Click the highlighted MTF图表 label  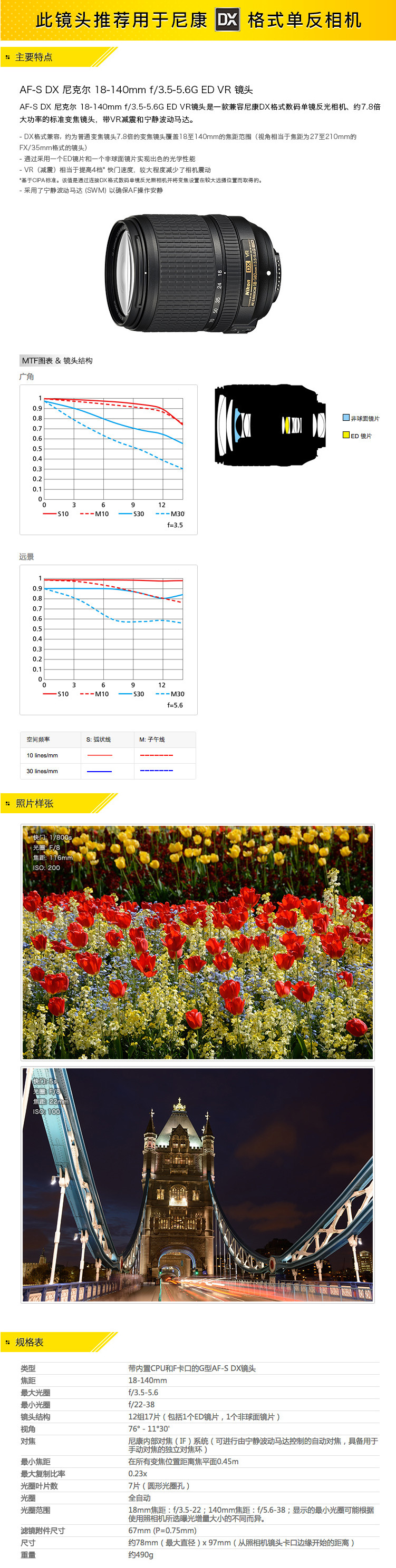(37, 360)
